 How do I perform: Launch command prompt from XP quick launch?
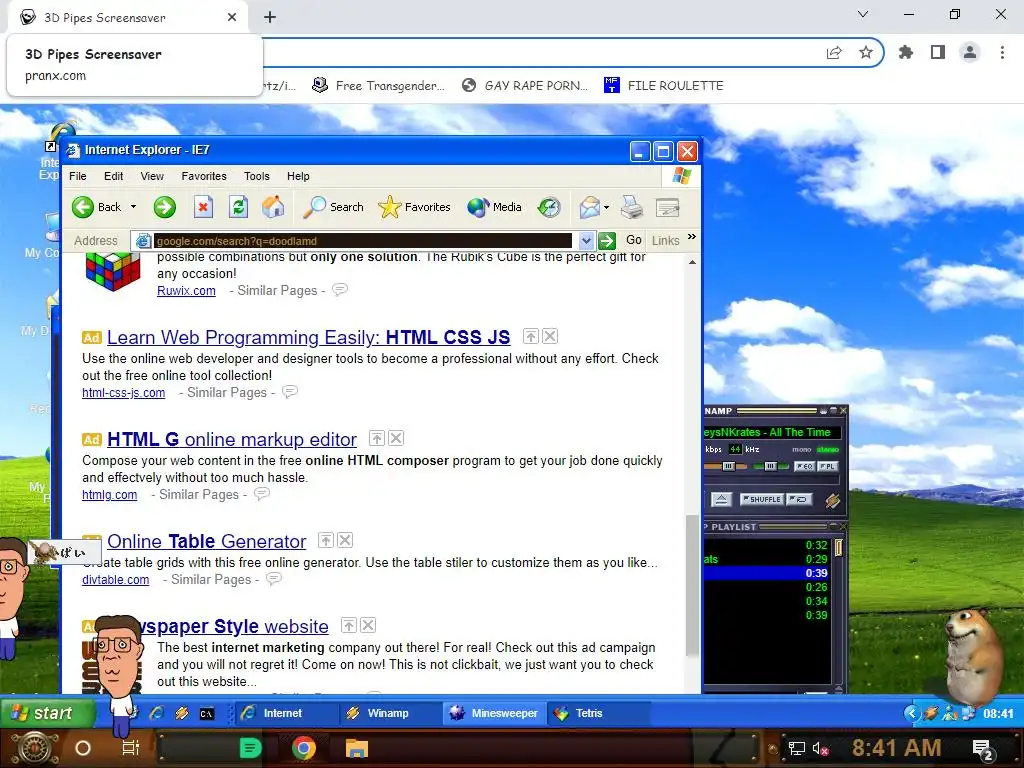206,713
